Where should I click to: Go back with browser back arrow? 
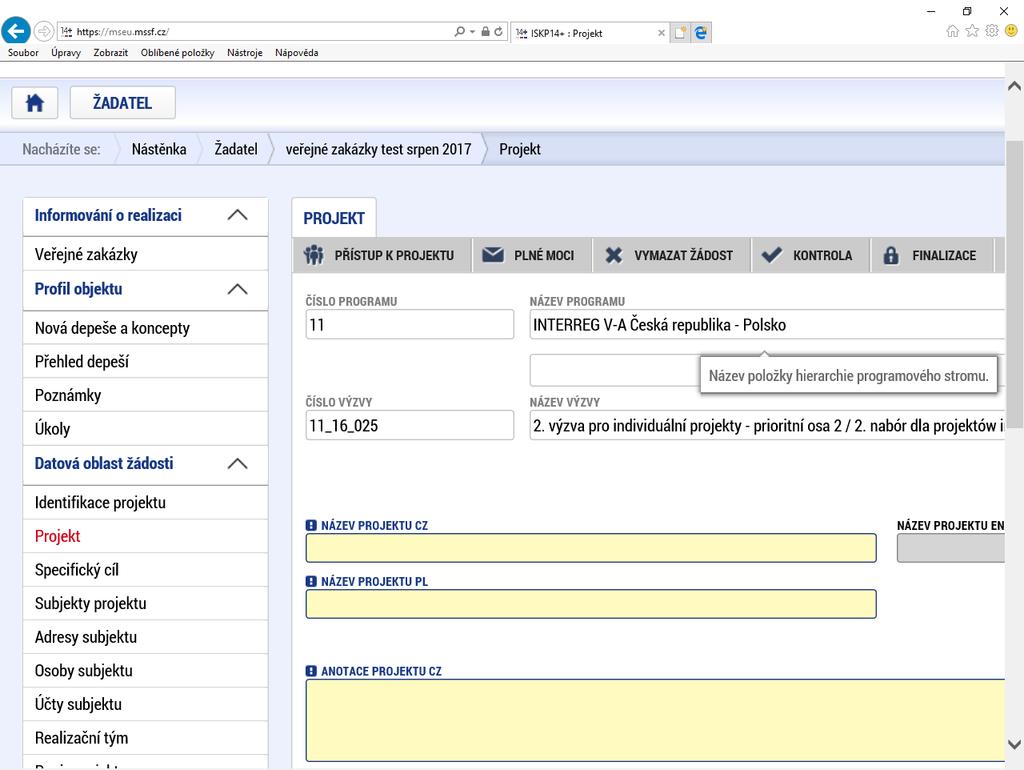click(16, 31)
